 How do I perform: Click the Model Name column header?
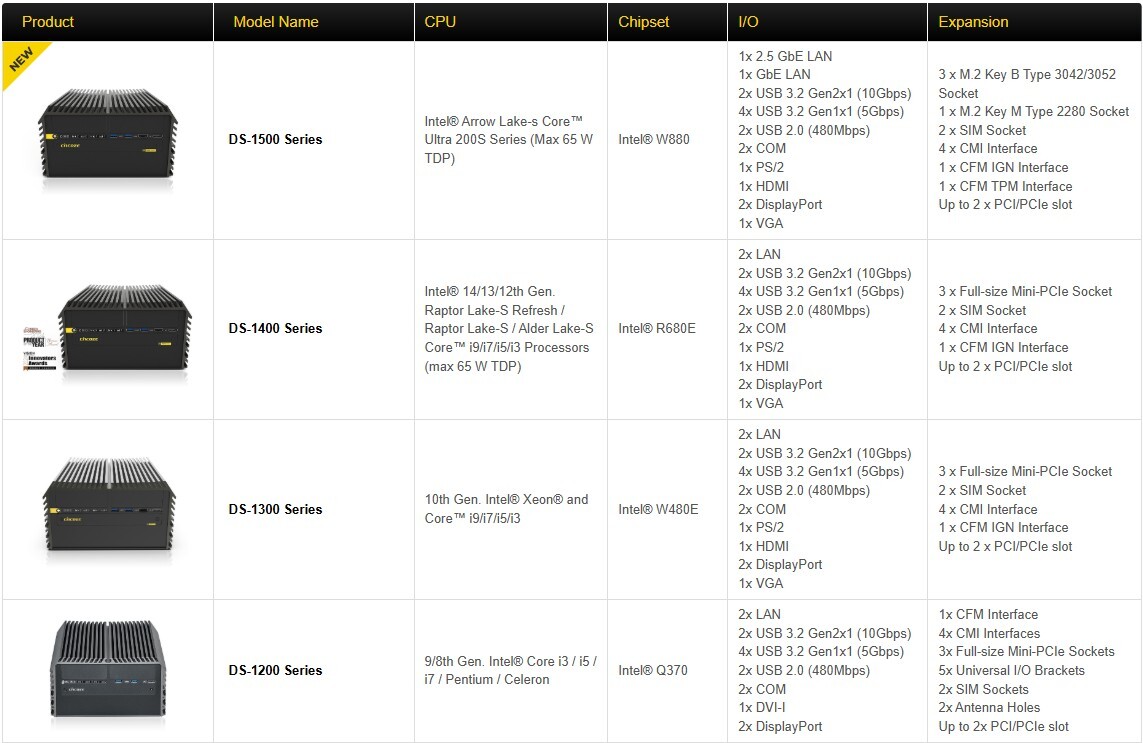(275, 21)
